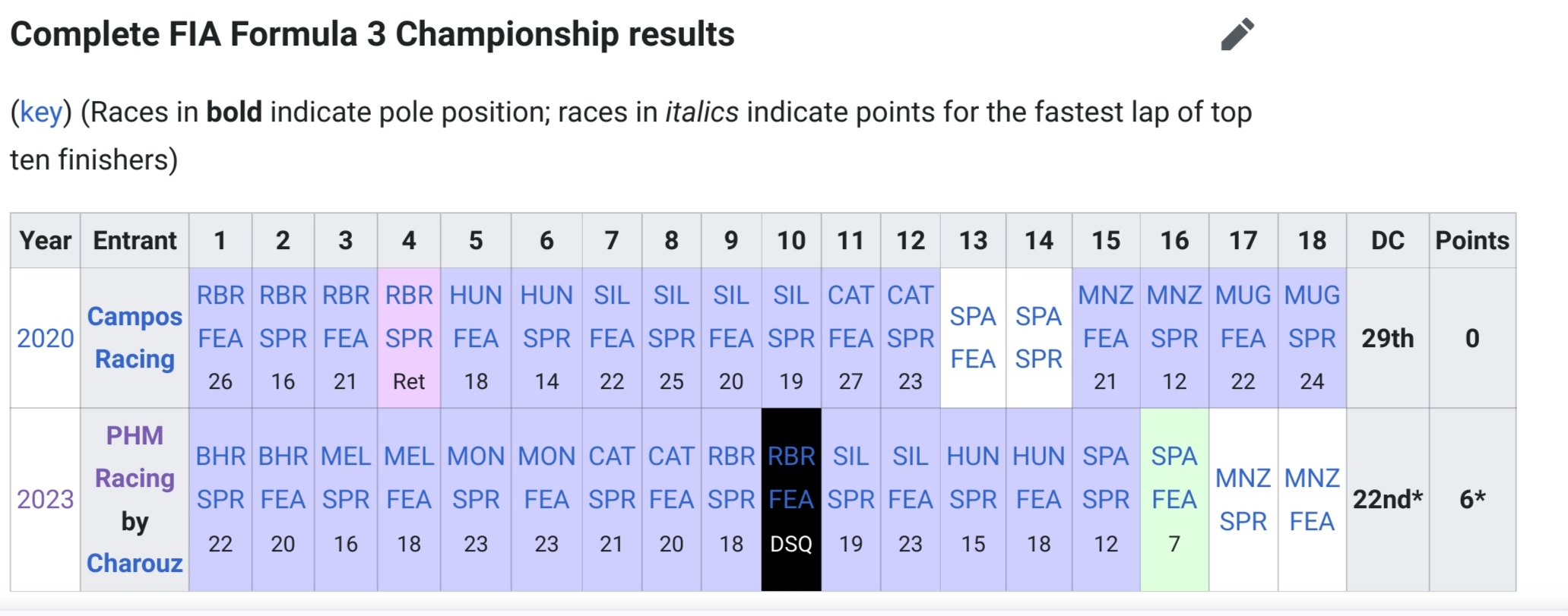Open the PHM Racing link
Image resolution: width=1568 pixels, height=616 pixels.
[x=135, y=456]
